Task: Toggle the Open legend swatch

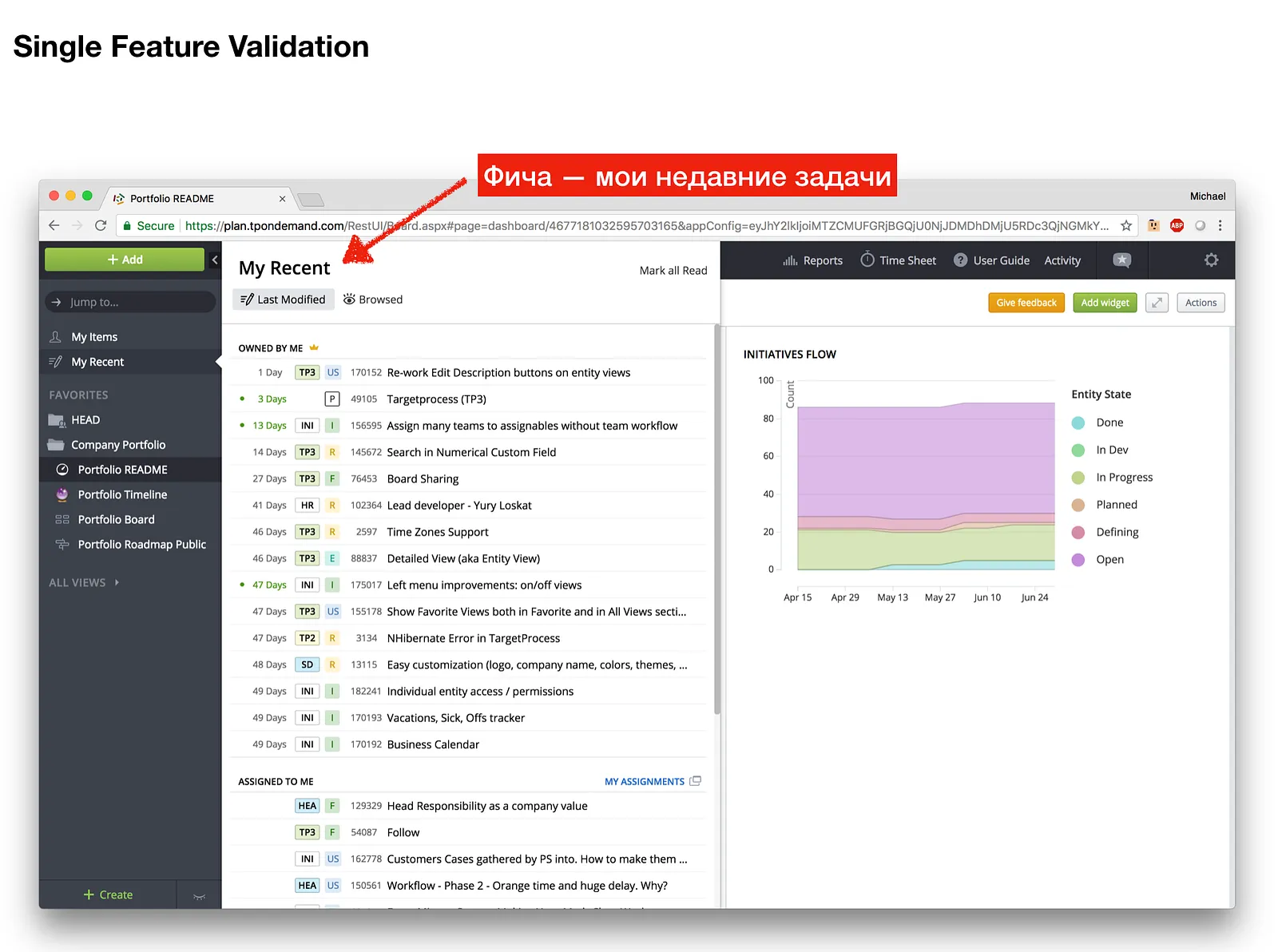Action: click(x=1078, y=560)
